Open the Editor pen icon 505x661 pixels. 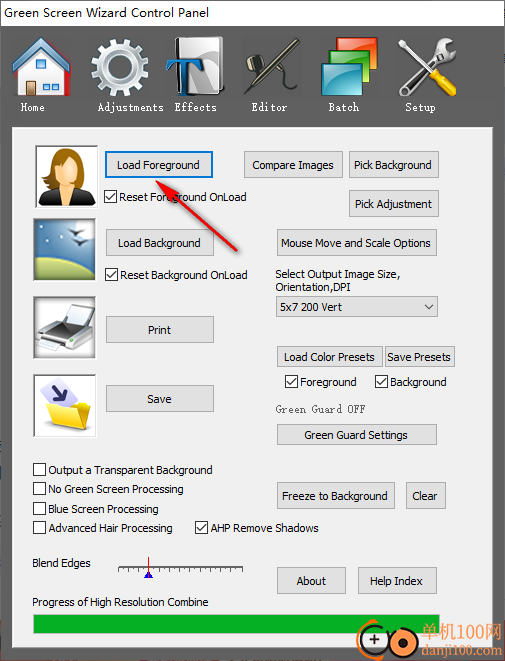pyautogui.click(x=272, y=67)
